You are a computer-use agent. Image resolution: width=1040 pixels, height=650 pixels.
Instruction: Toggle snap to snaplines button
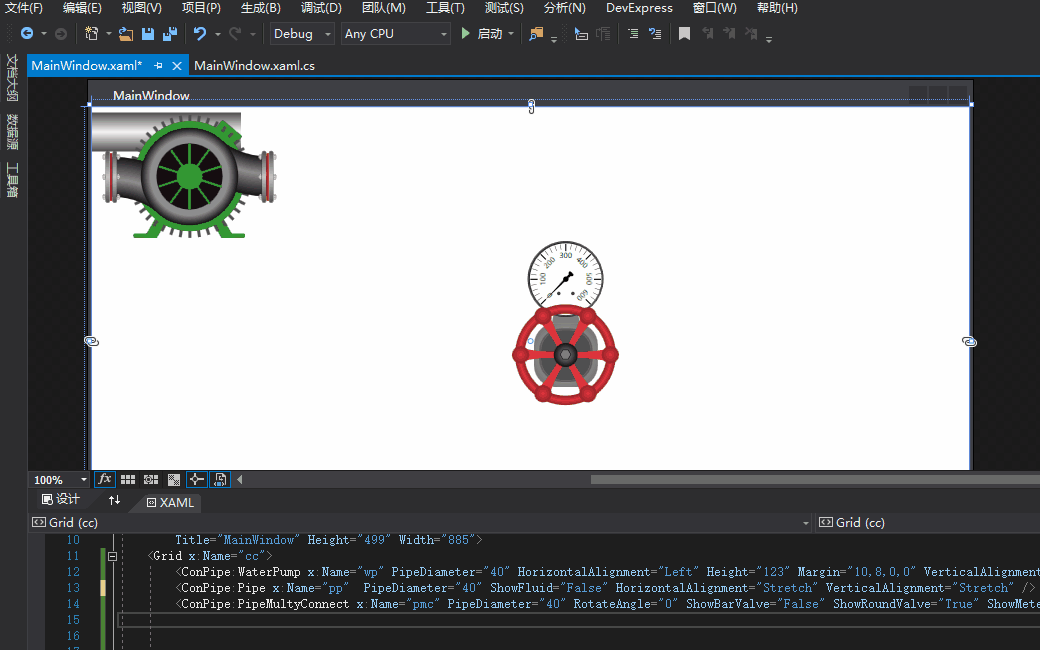pos(196,479)
